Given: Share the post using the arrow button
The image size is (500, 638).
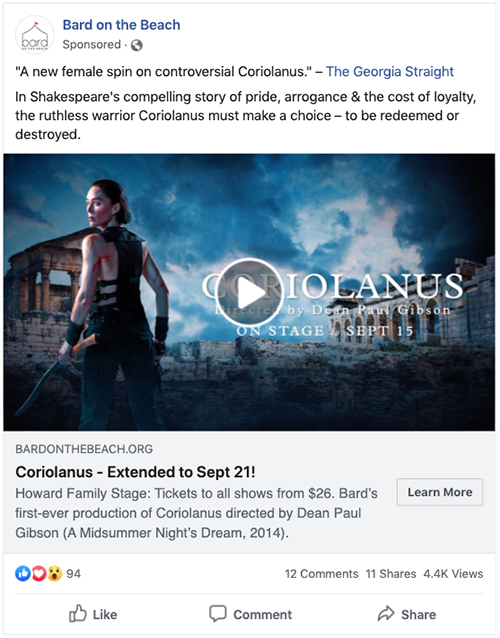Looking at the screenshot, I should point(407,614).
